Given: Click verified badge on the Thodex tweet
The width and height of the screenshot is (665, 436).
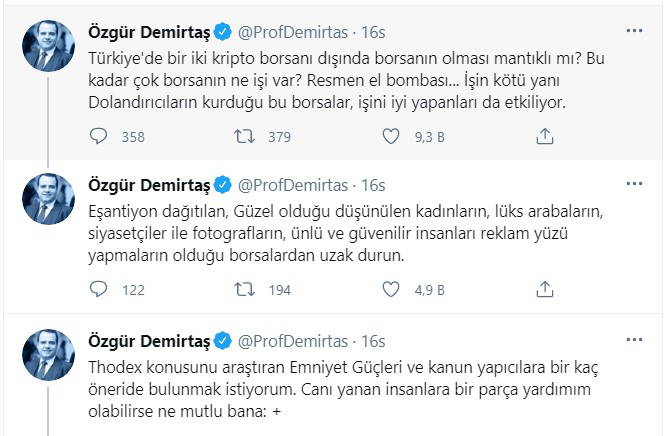Looking at the screenshot, I should click(224, 340).
